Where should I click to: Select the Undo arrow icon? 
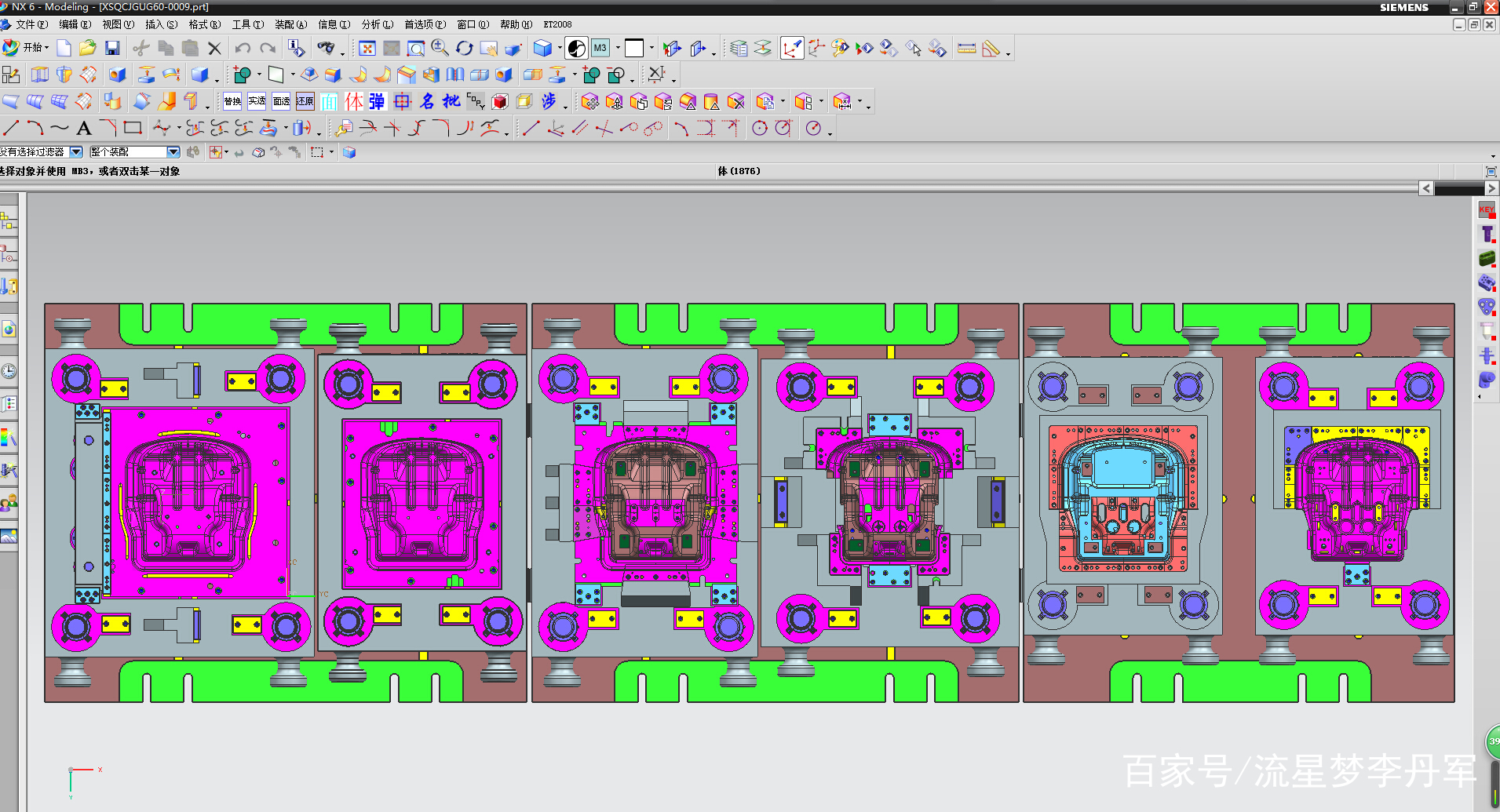pyautogui.click(x=243, y=49)
